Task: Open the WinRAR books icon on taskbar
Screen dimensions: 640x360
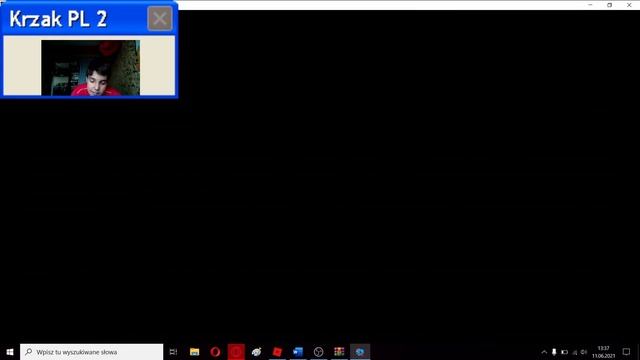Action: pyautogui.click(x=339, y=352)
